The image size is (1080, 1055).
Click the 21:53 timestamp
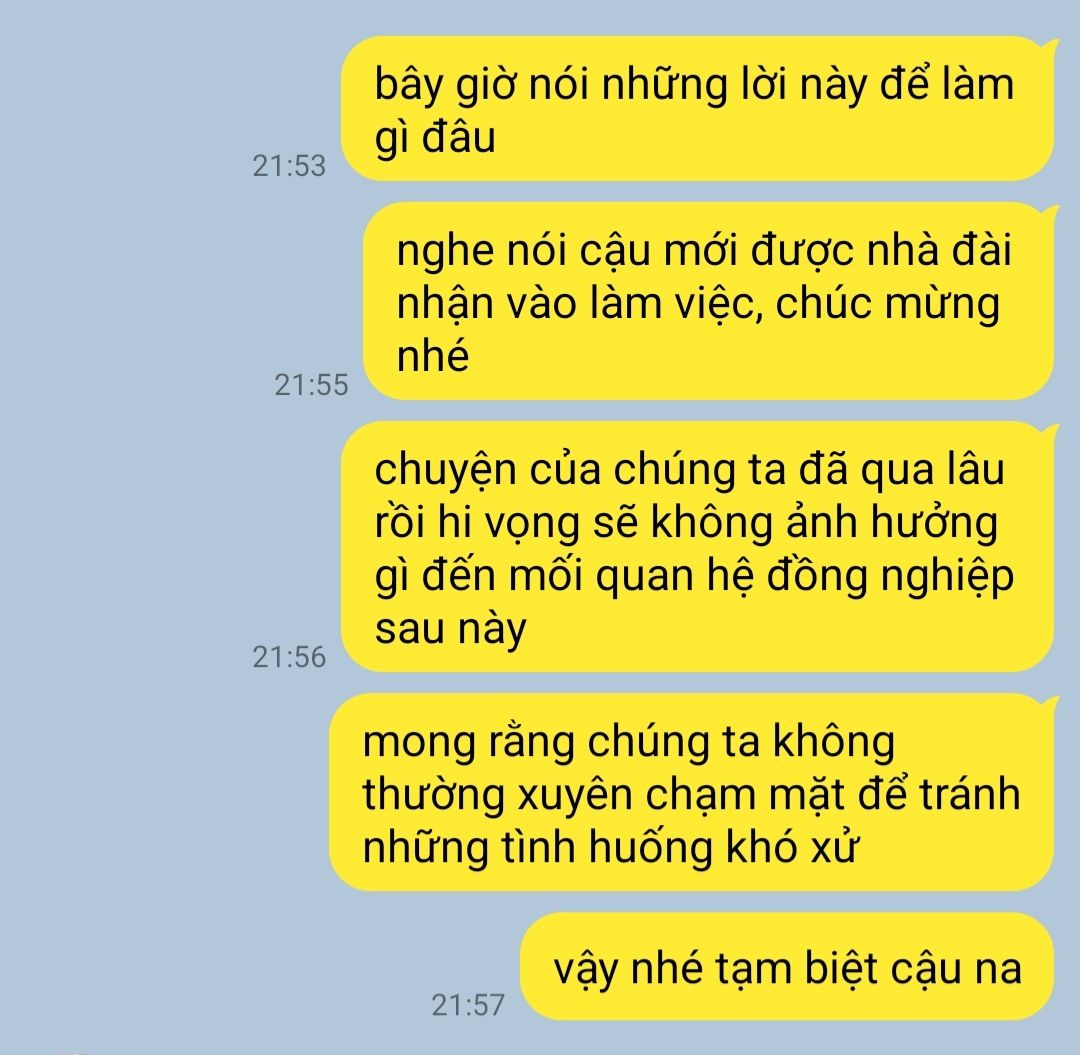click(289, 166)
